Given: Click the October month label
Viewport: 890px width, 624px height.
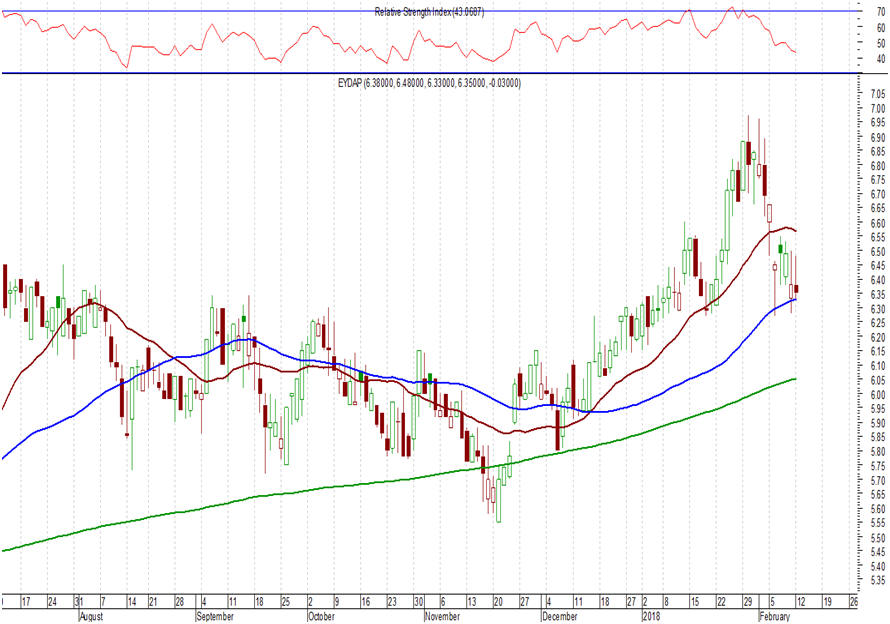Looking at the screenshot, I should click(x=321, y=616).
